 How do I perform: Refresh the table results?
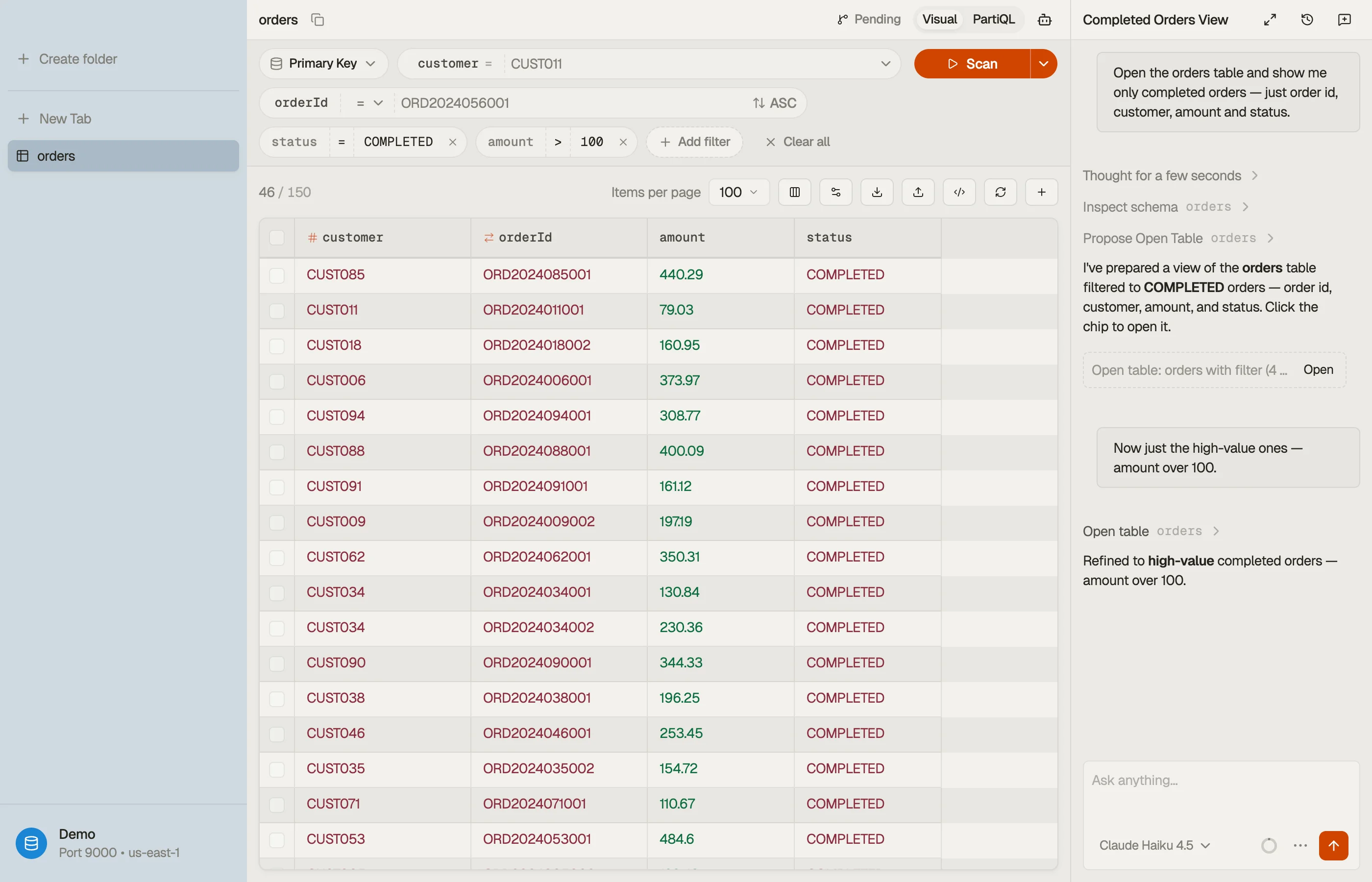click(x=1001, y=192)
